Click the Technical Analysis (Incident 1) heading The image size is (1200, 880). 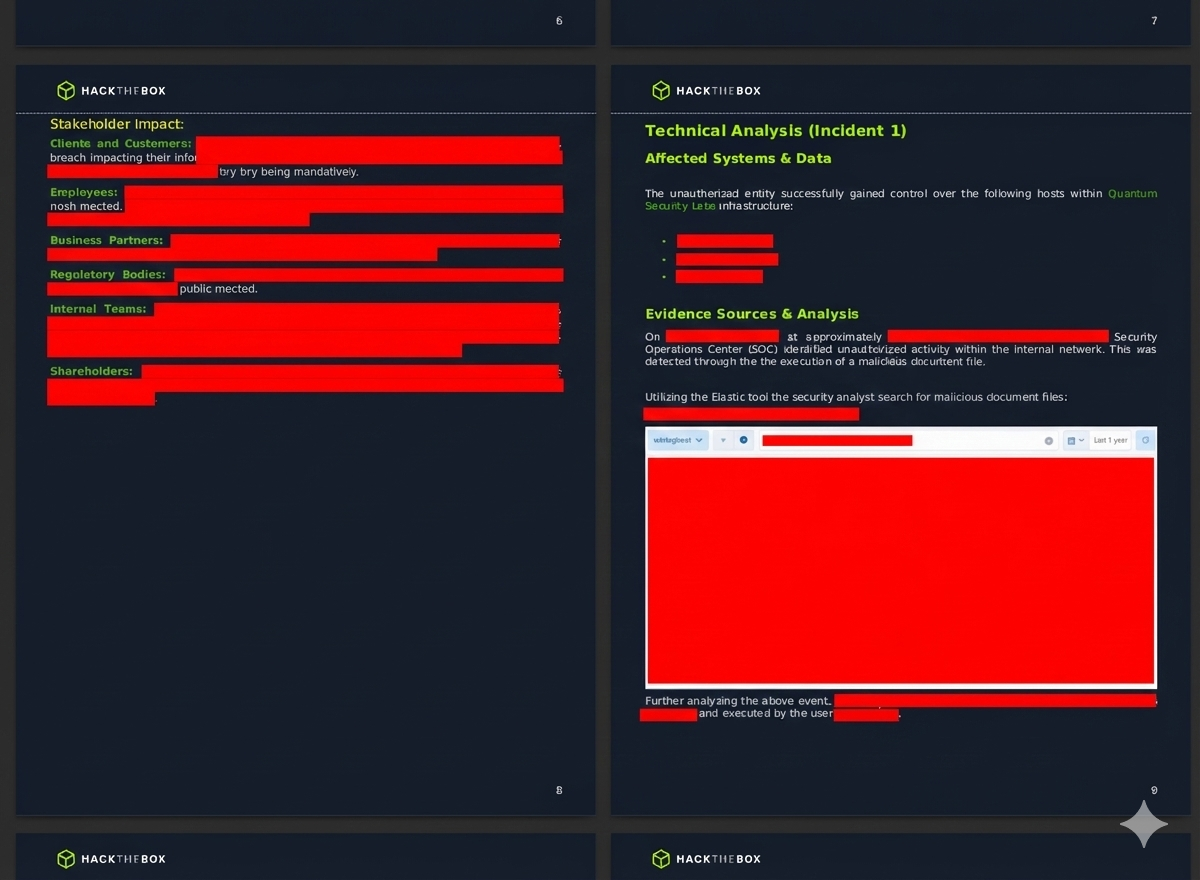click(775, 131)
